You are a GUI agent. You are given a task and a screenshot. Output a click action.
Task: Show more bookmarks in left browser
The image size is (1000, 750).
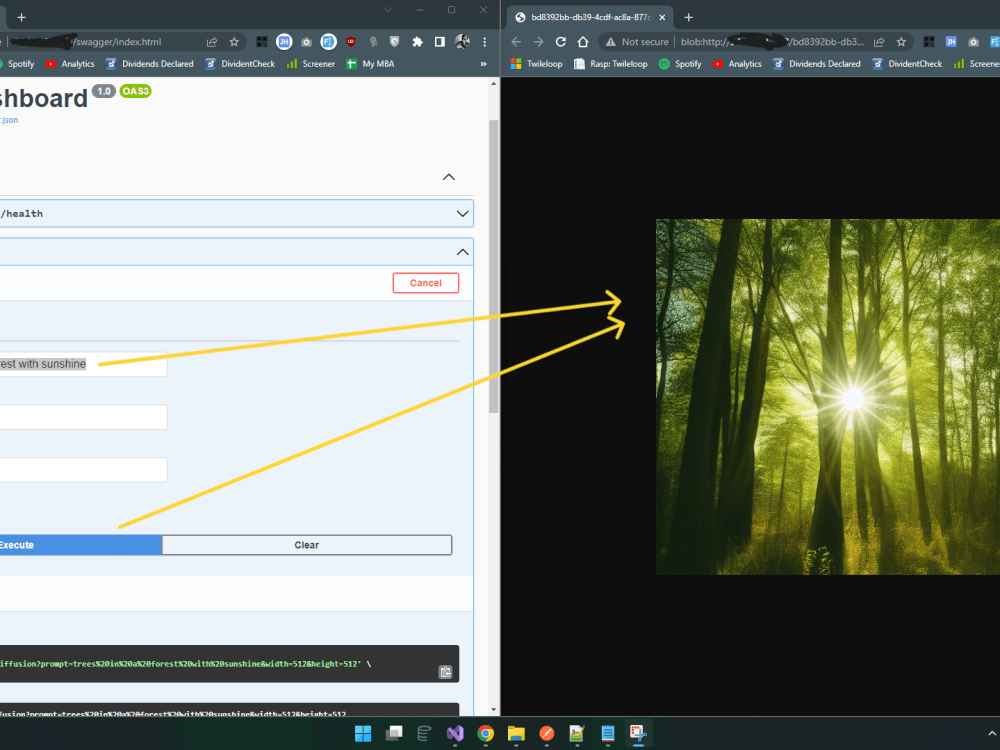(483, 64)
